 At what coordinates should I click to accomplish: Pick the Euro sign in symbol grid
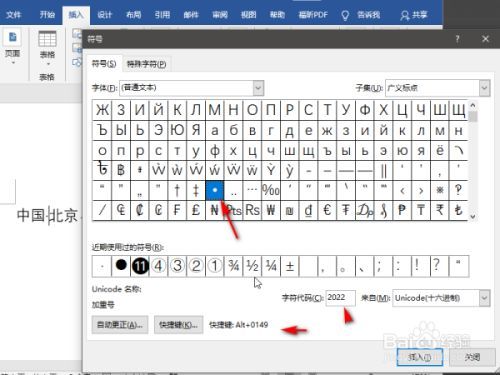click(x=327, y=210)
